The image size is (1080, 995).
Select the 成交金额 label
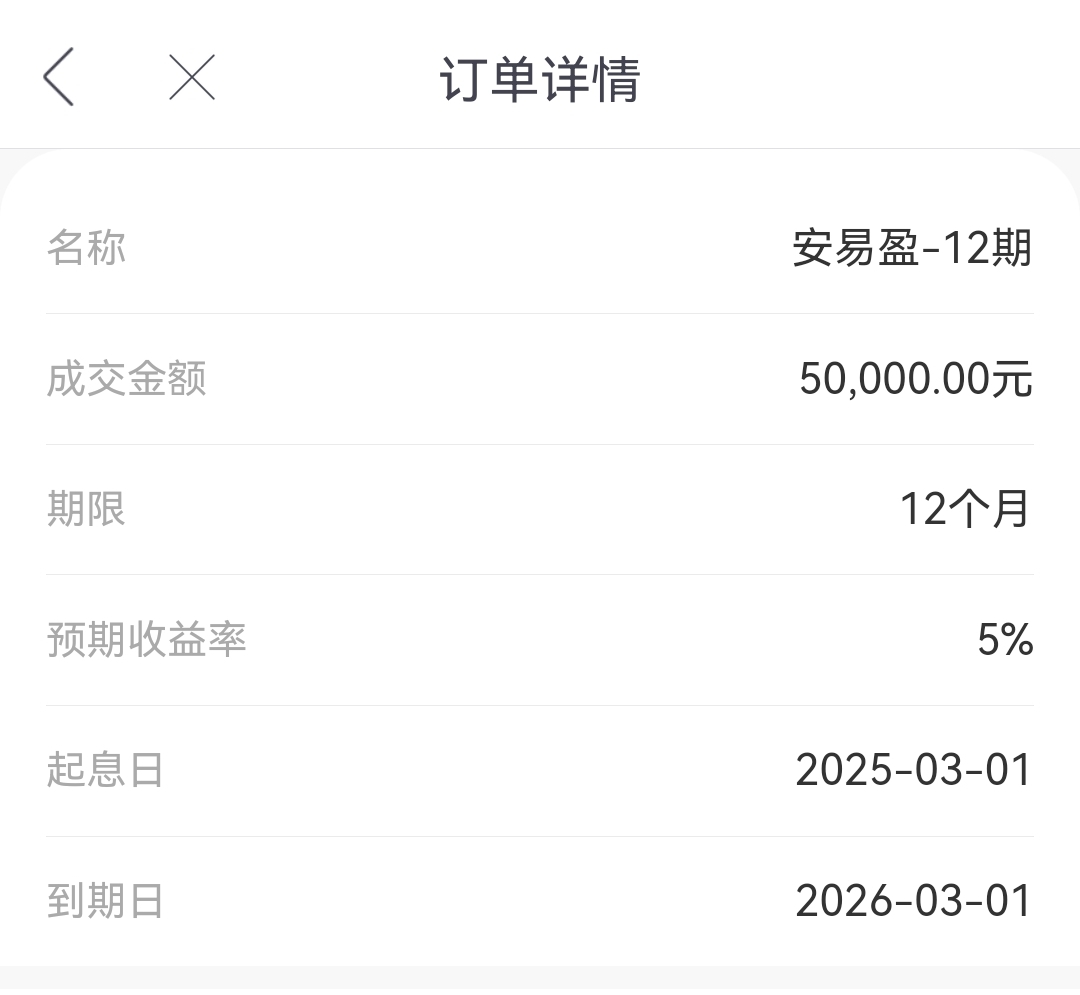[x=127, y=379]
